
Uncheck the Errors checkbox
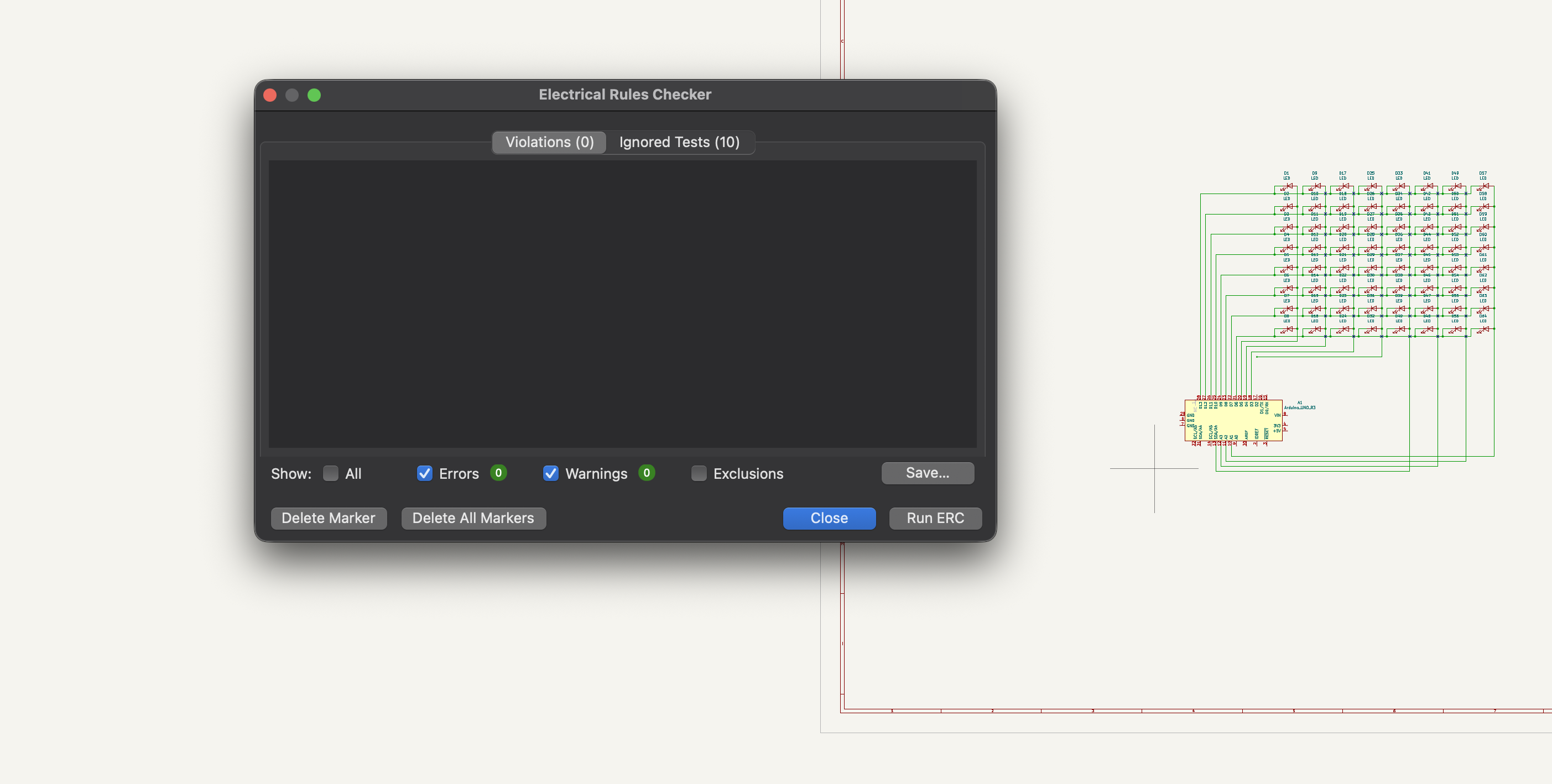click(x=424, y=473)
